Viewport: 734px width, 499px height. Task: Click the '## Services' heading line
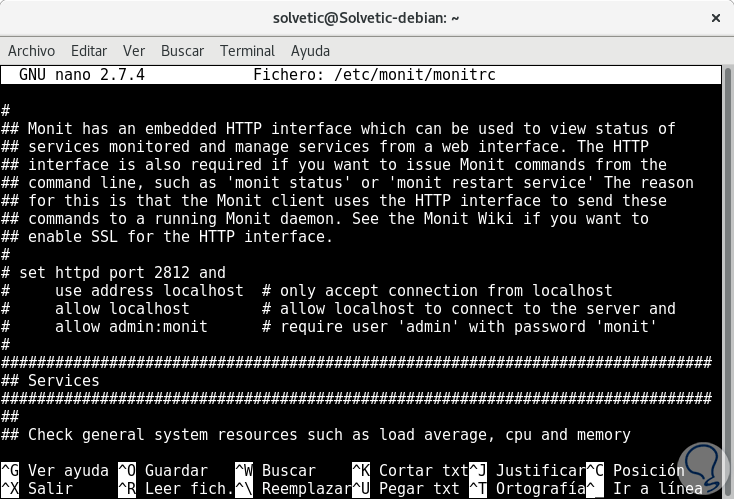[50, 381]
